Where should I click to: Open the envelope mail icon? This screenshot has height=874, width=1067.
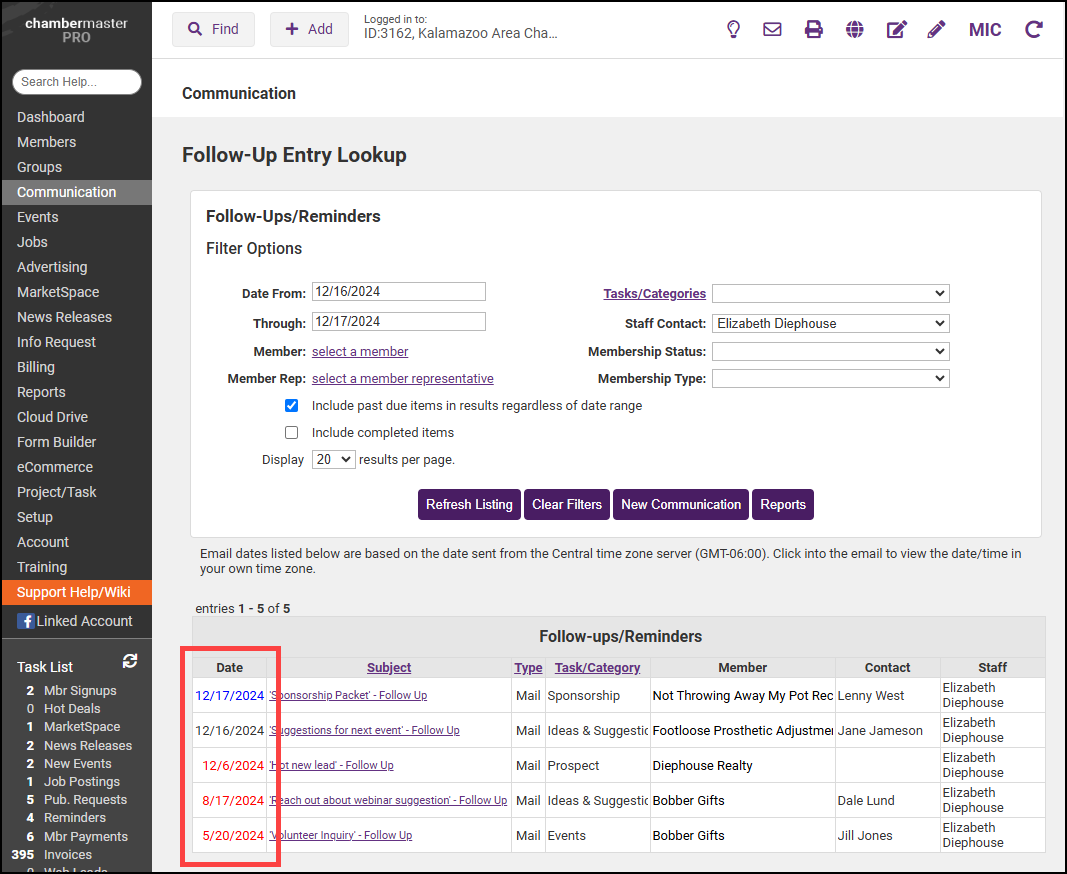click(x=772, y=29)
